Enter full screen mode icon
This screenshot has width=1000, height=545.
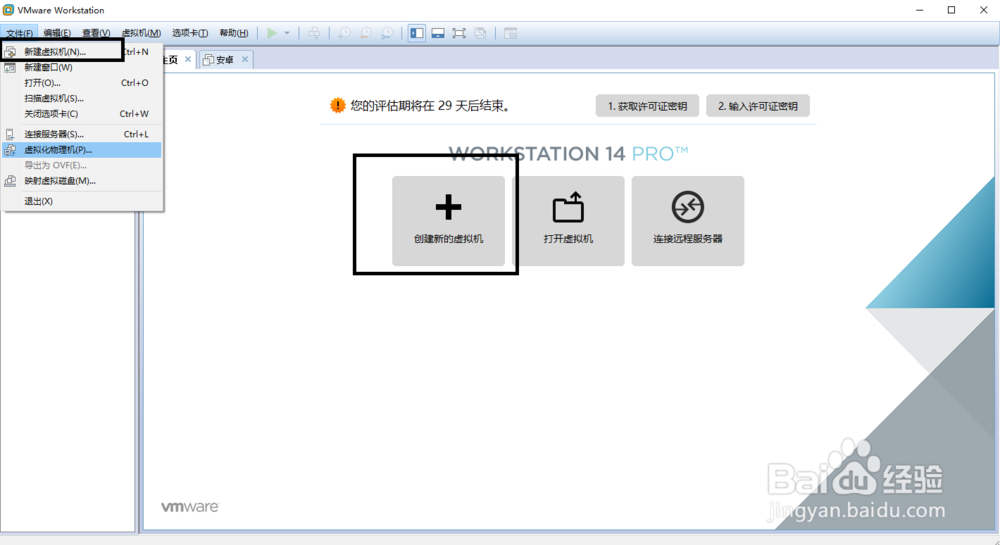pos(459,33)
